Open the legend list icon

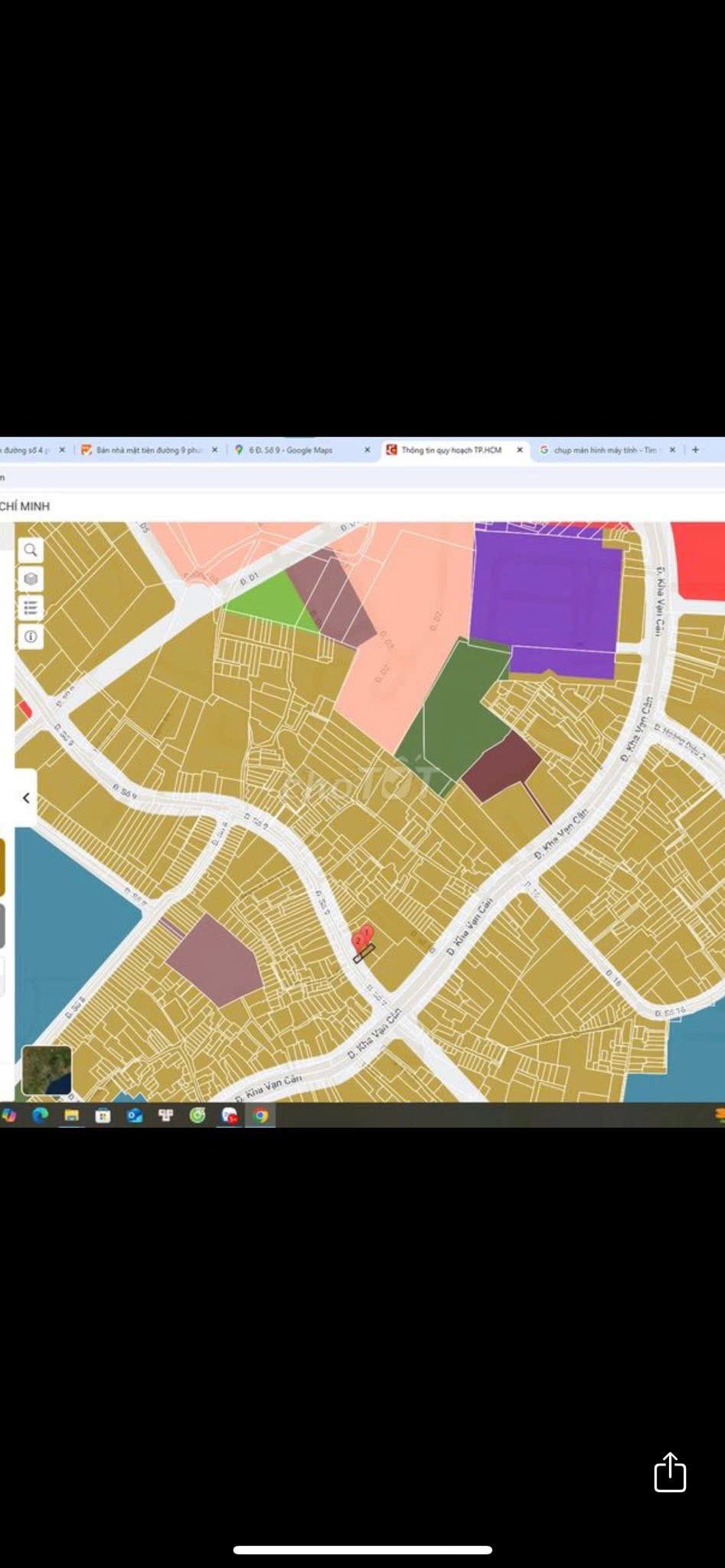(x=31, y=608)
